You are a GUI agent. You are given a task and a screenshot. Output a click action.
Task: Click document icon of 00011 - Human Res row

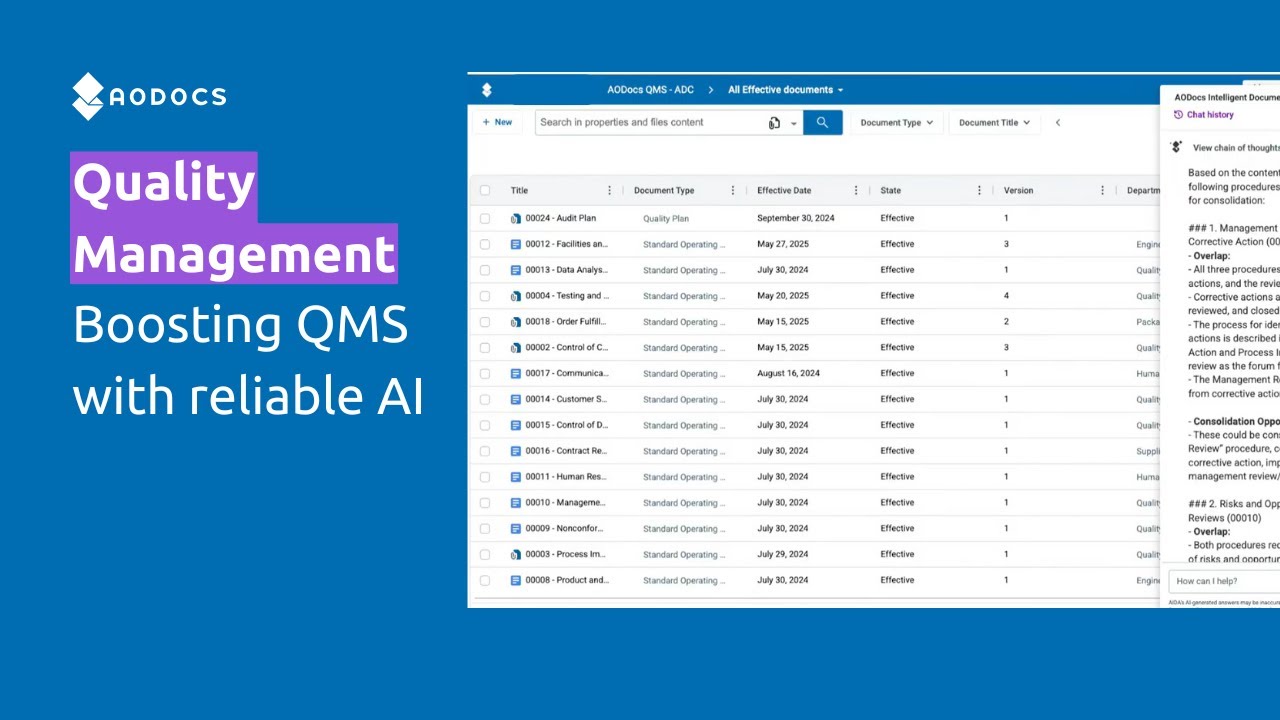tap(516, 477)
